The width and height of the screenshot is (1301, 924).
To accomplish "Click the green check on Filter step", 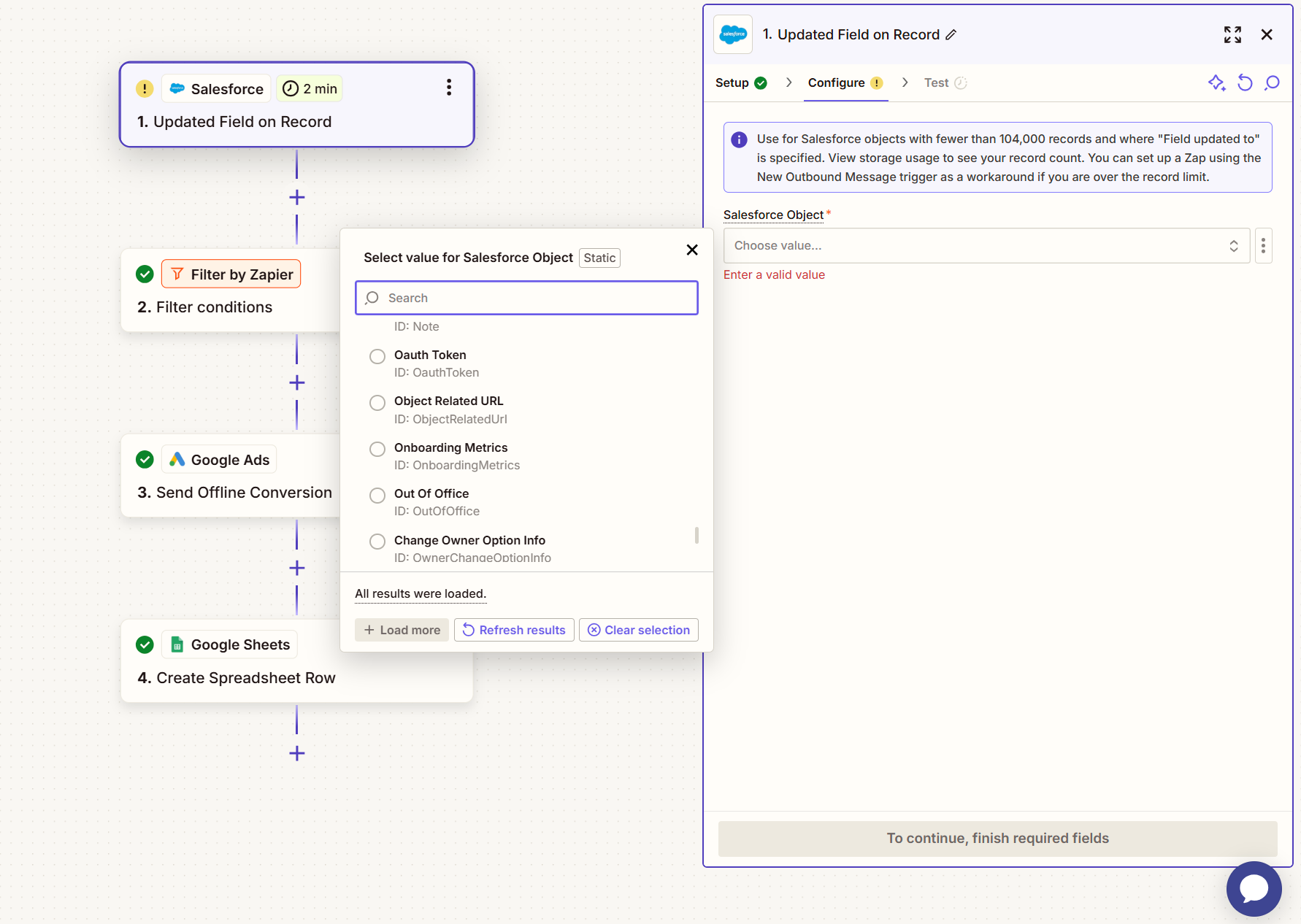I will pyautogui.click(x=145, y=274).
